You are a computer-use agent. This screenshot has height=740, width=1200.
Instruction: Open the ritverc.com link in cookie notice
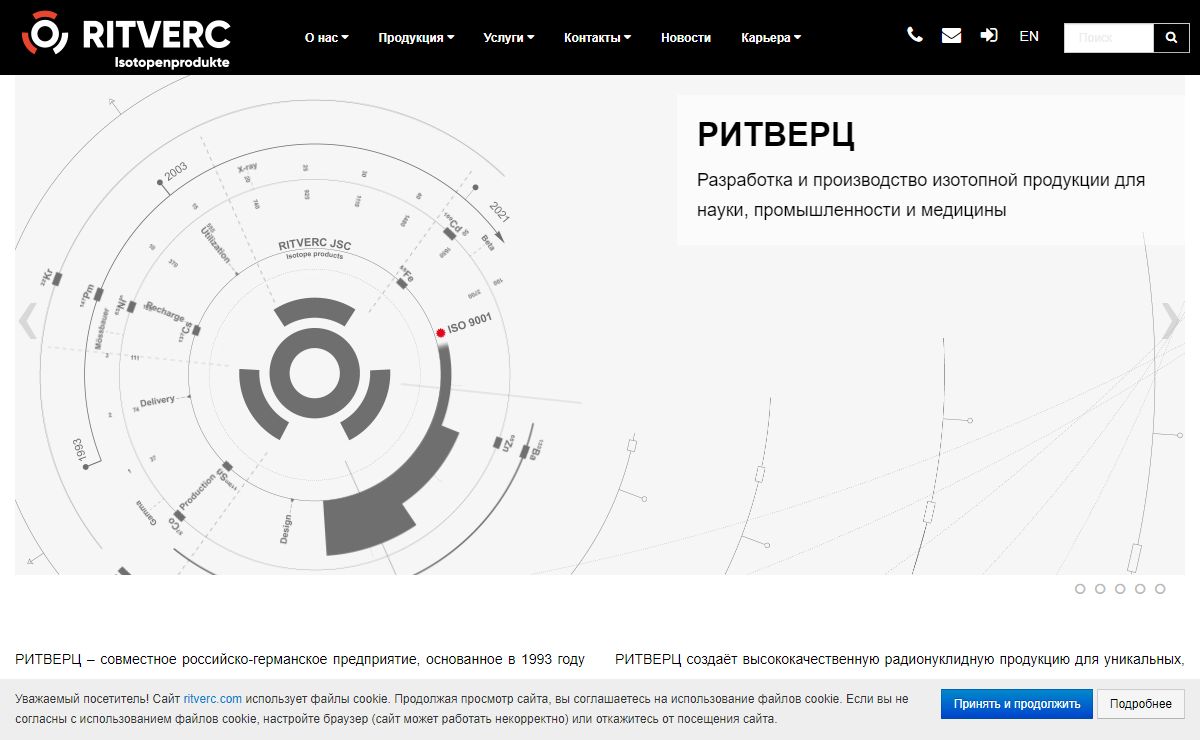tap(213, 699)
